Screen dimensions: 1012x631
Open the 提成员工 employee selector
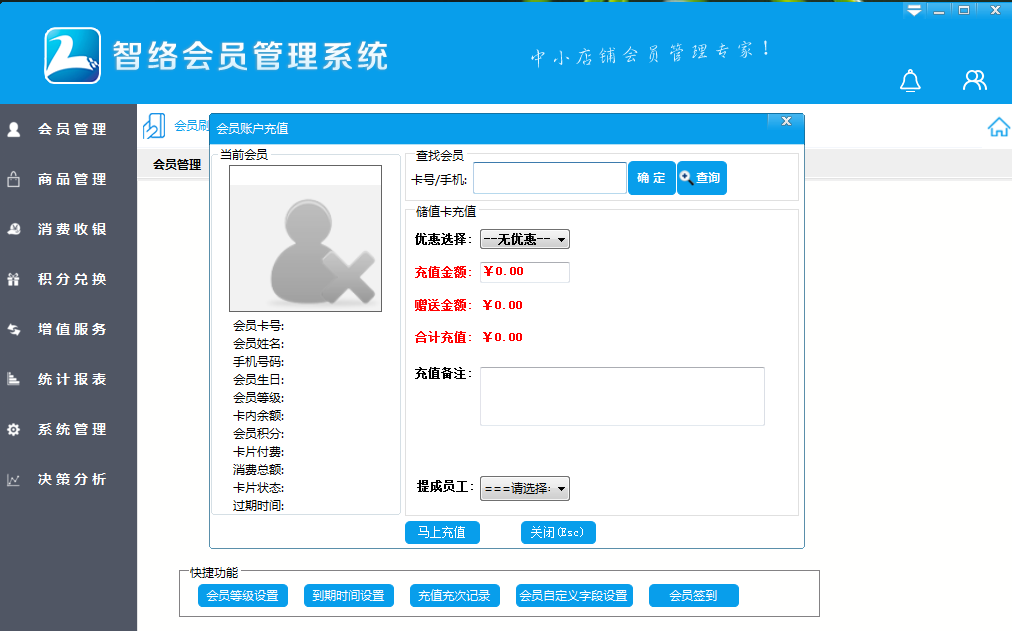click(525, 489)
